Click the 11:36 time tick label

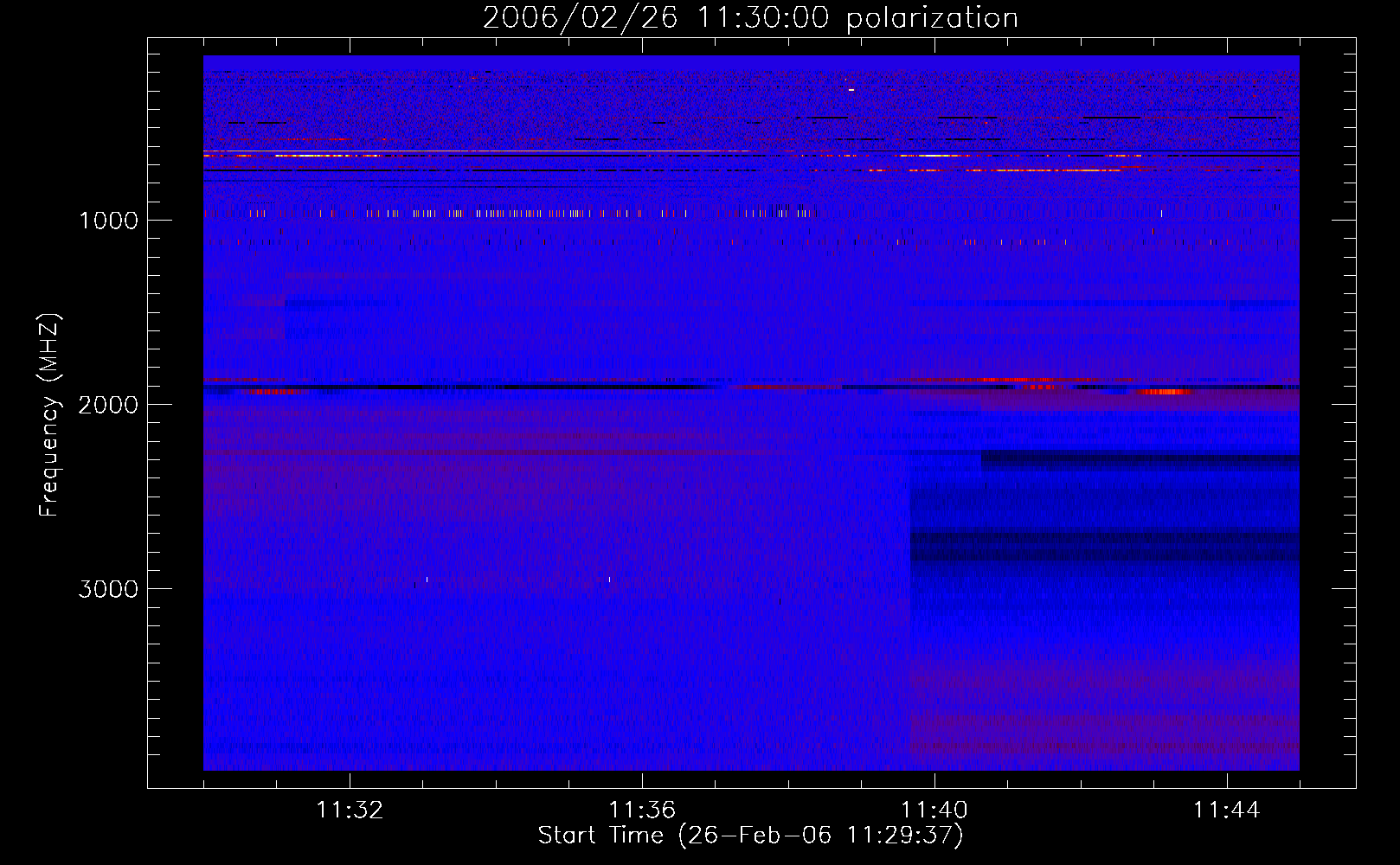pyautogui.click(x=642, y=811)
